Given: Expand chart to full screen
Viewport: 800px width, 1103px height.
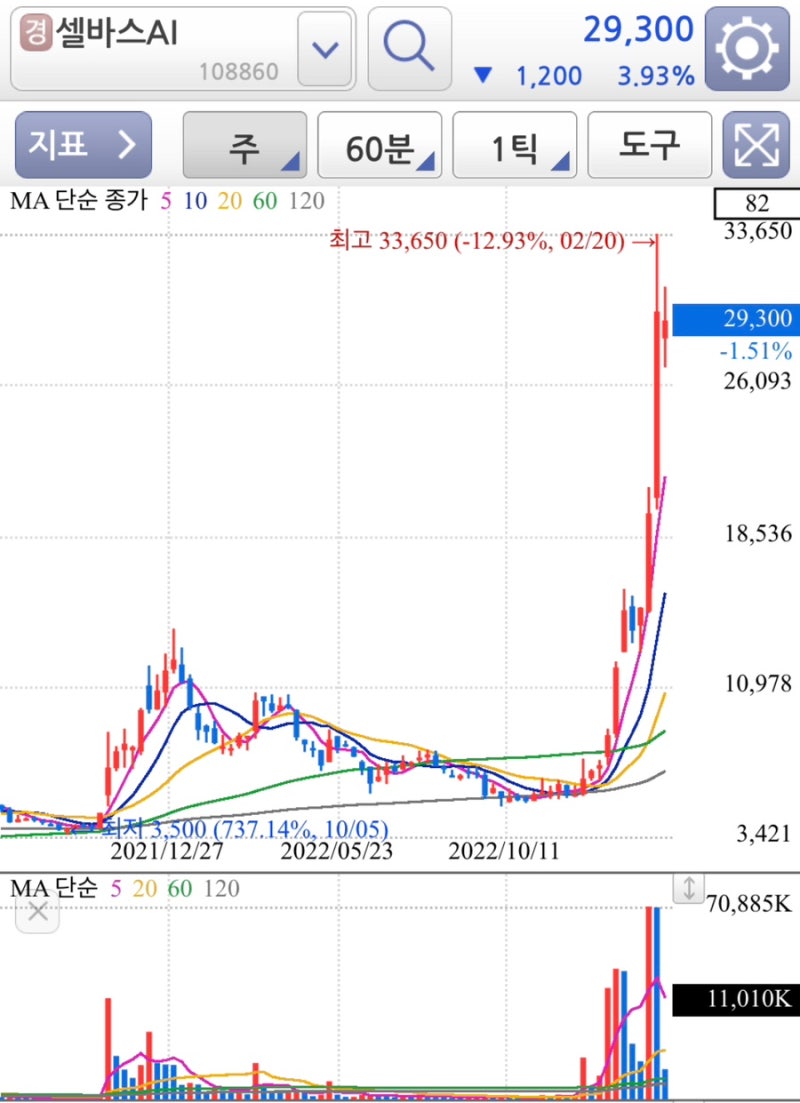Looking at the screenshot, I should click(756, 145).
